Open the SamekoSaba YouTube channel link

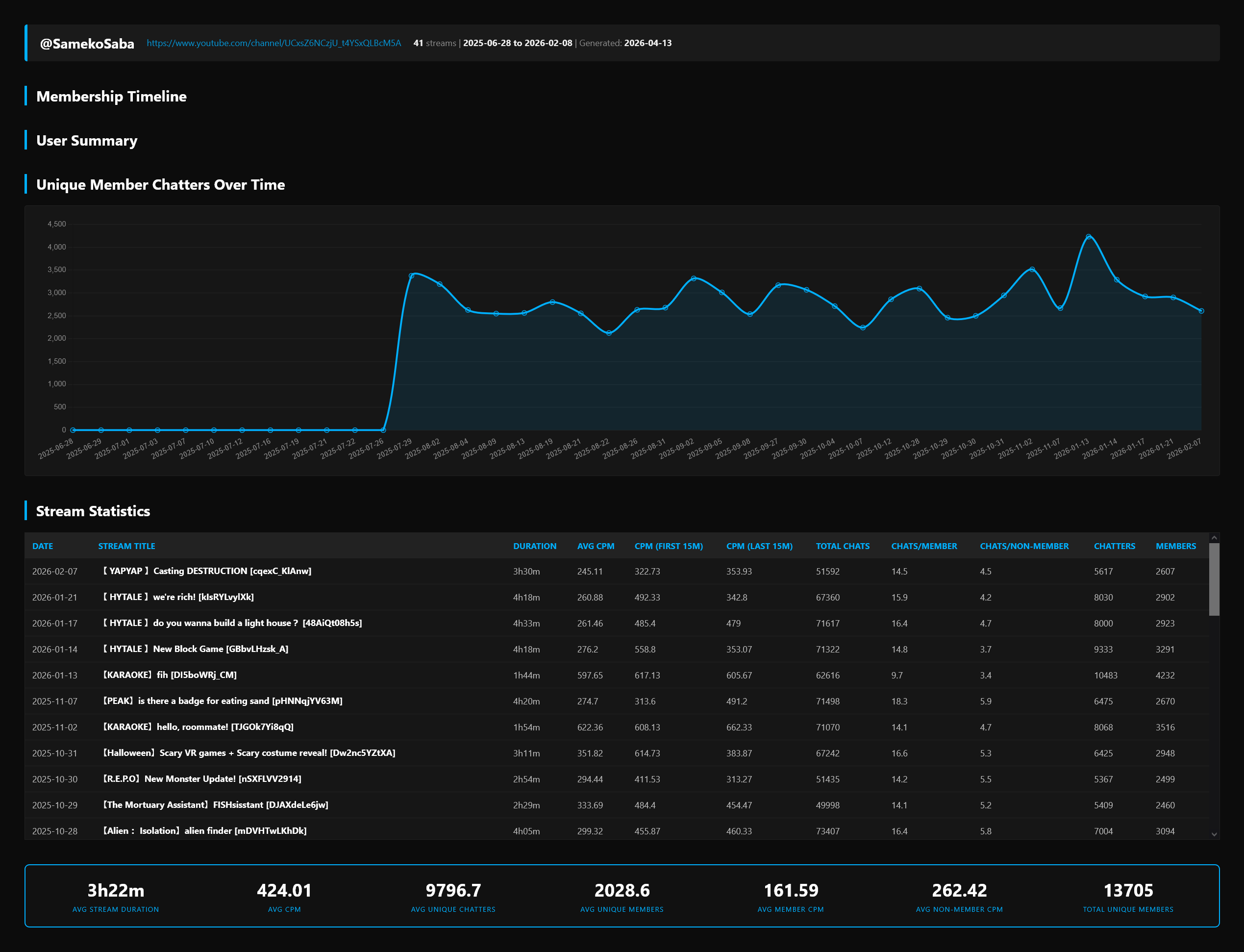[x=274, y=43]
